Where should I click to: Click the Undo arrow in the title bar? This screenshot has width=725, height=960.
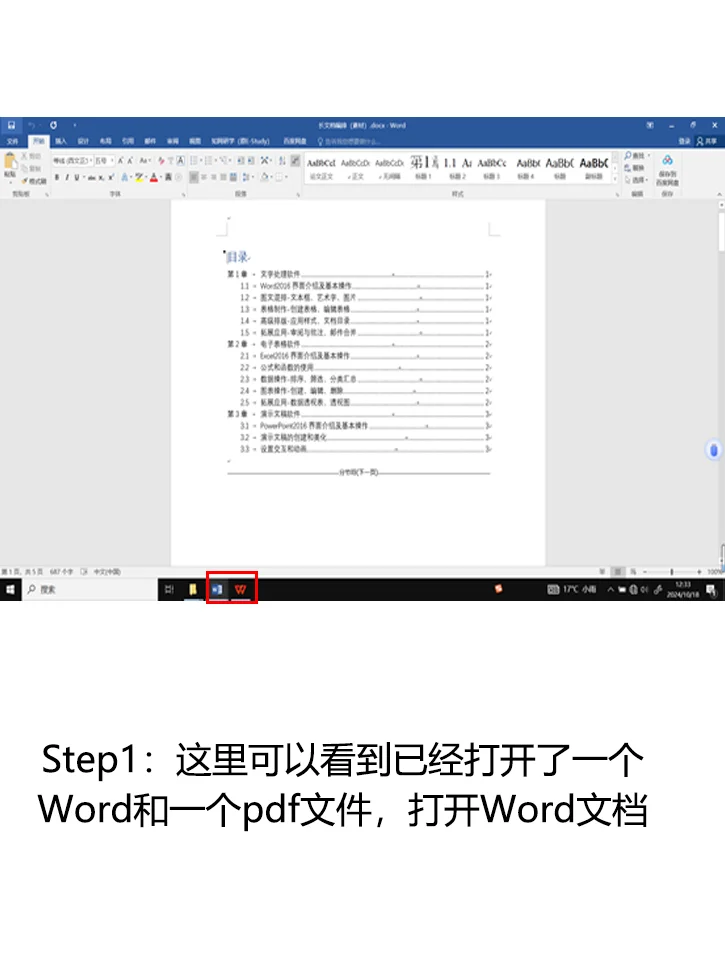point(31,125)
